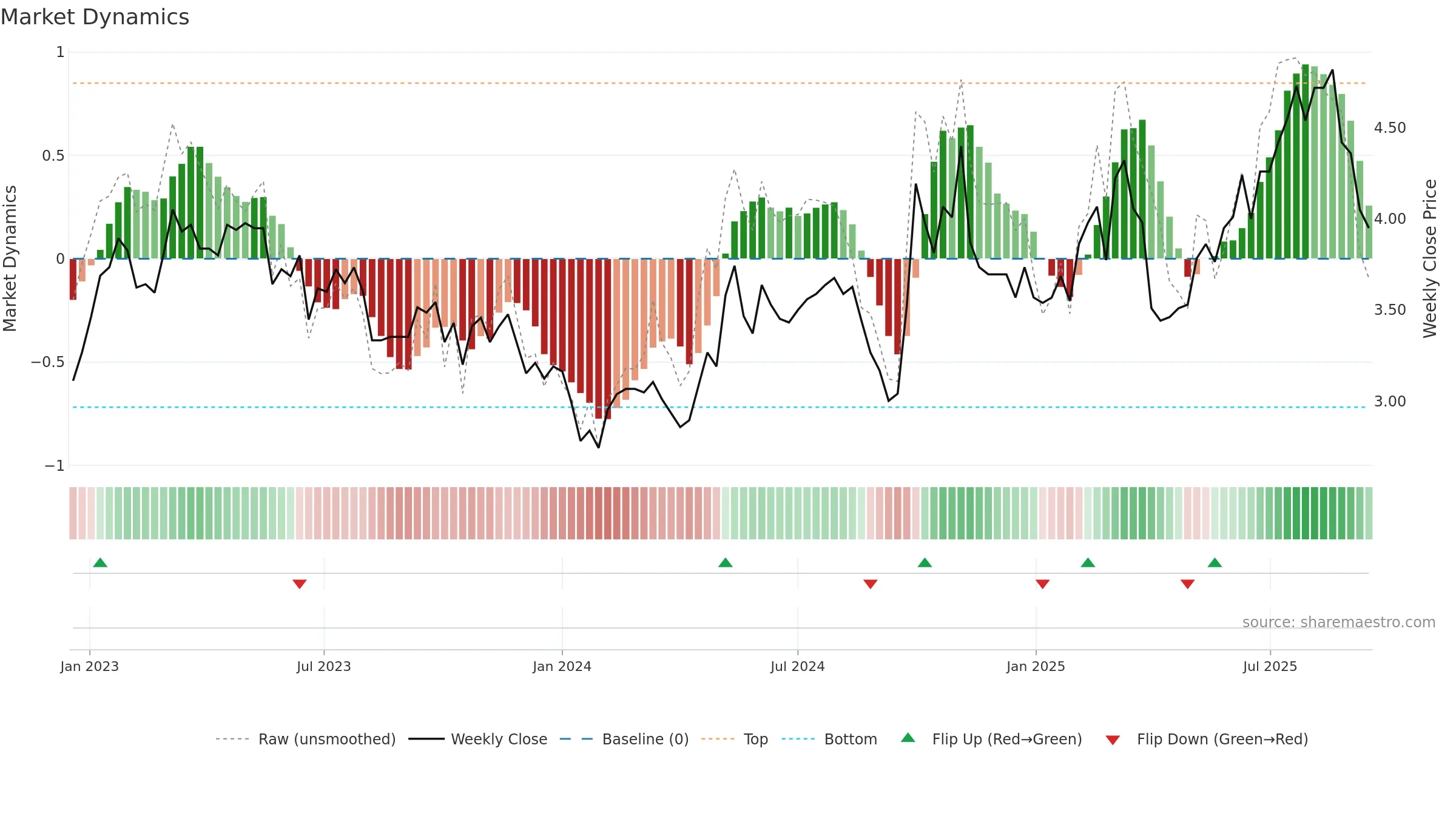
Task: Click the green flip-up legend triangle icon
Action: click(x=908, y=738)
